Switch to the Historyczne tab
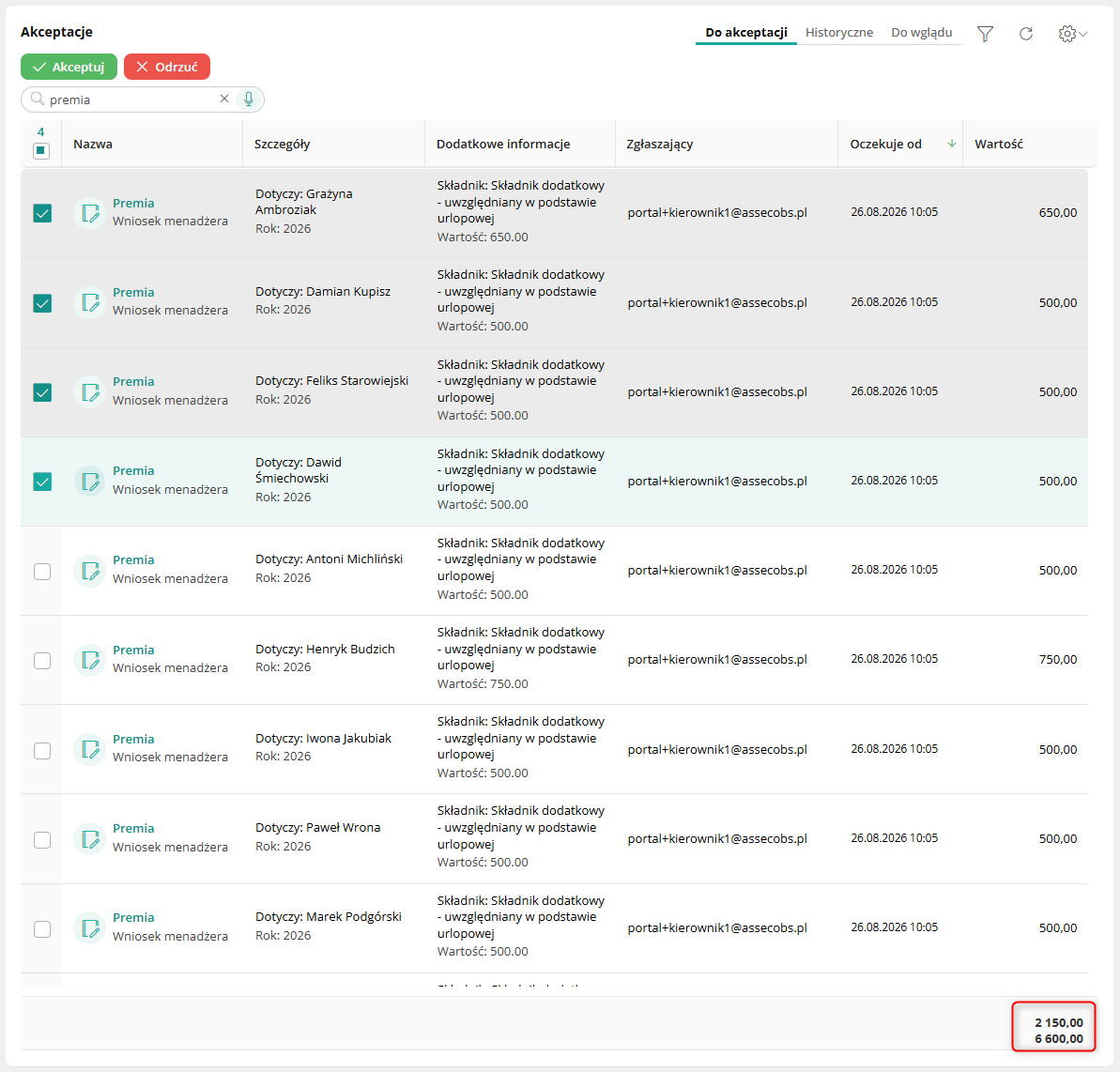1120x1072 pixels. 838,32
